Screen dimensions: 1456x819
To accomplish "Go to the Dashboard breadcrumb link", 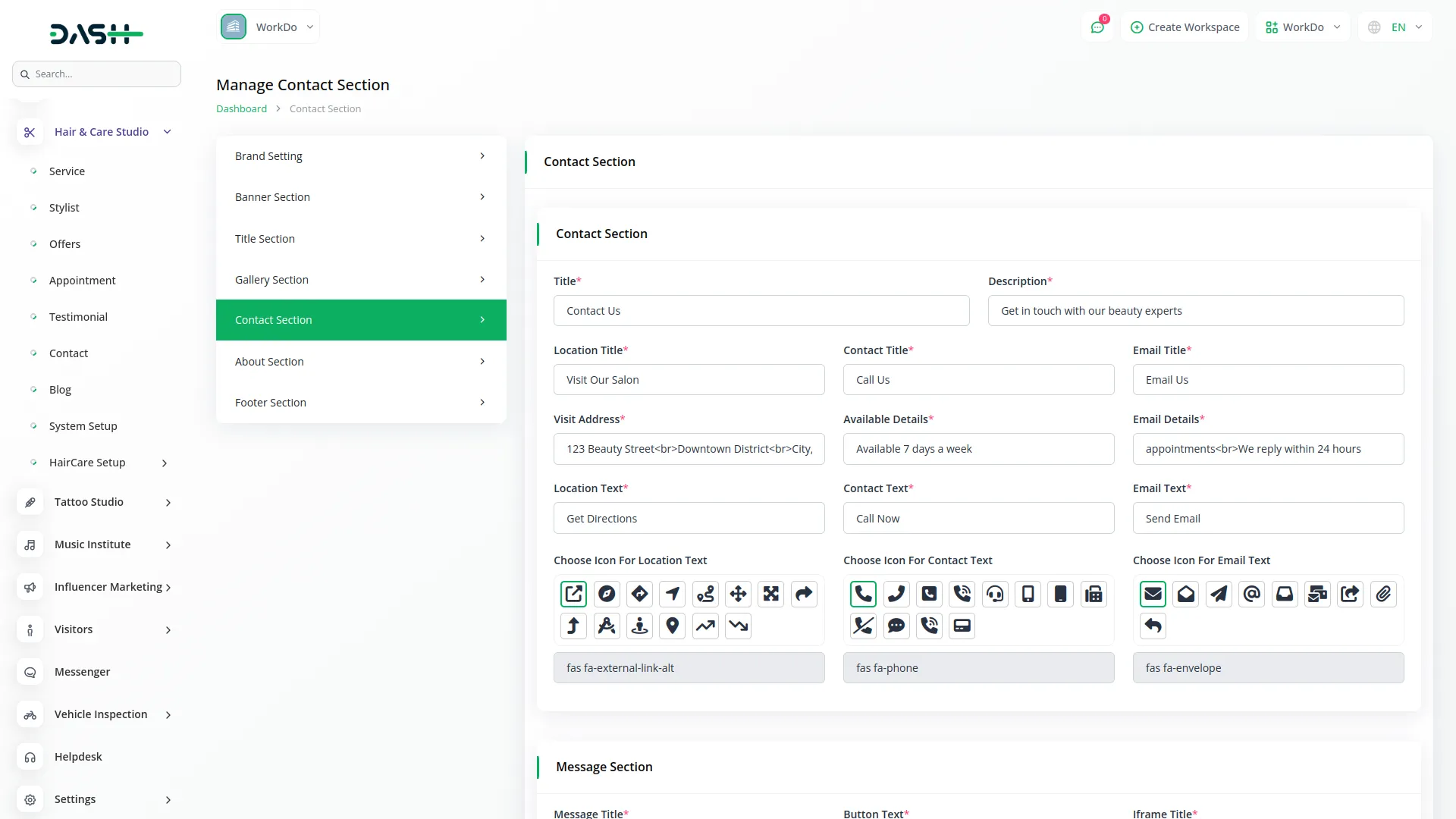I will point(241,109).
